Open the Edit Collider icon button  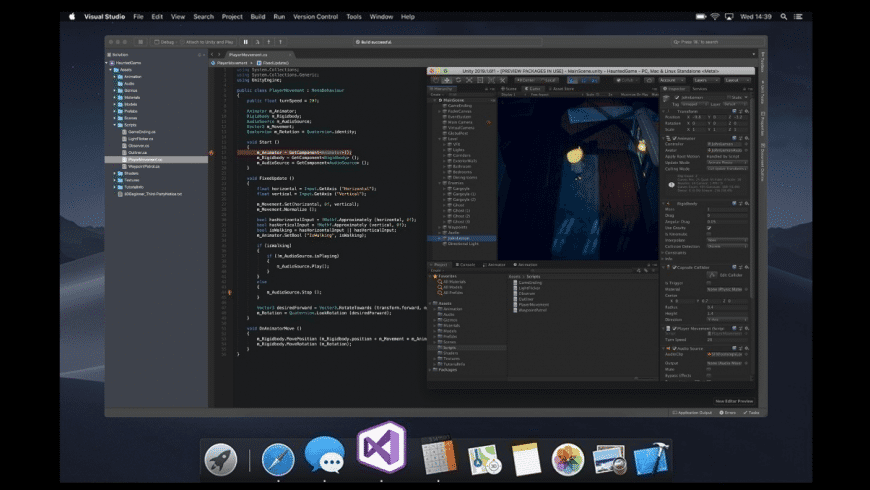(712, 275)
